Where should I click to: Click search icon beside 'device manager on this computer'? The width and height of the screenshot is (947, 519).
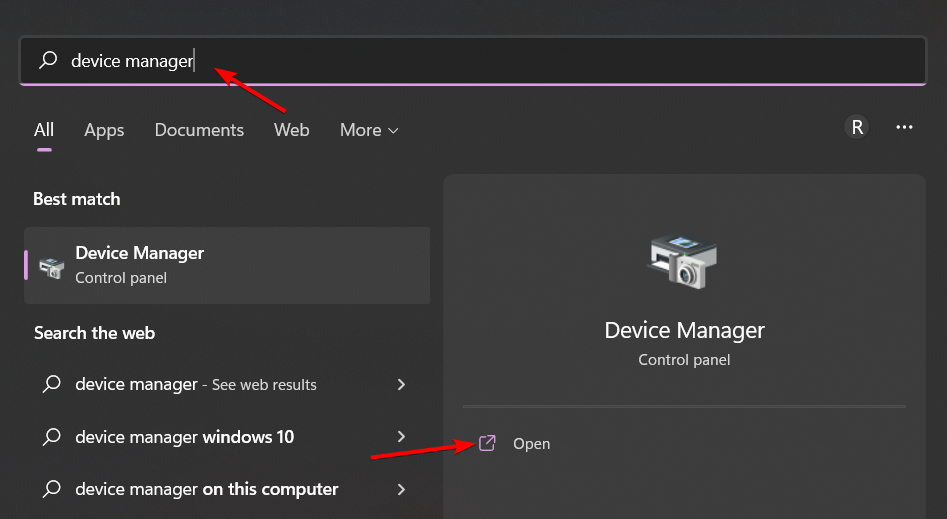(52, 488)
